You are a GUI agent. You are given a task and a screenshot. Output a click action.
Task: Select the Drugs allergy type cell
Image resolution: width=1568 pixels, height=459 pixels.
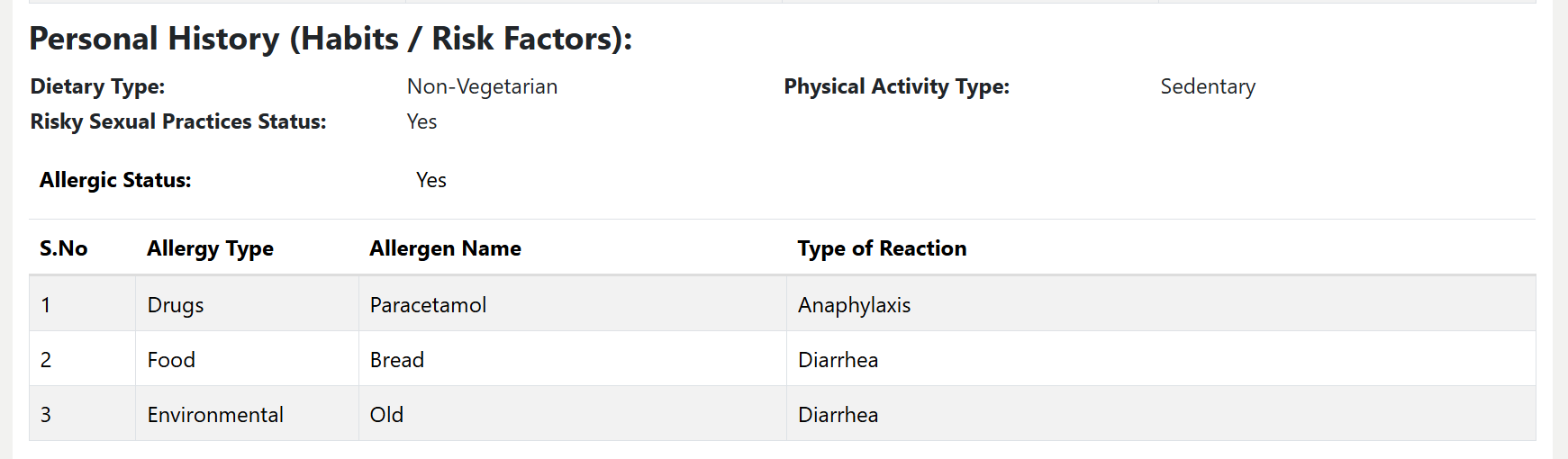(x=176, y=305)
